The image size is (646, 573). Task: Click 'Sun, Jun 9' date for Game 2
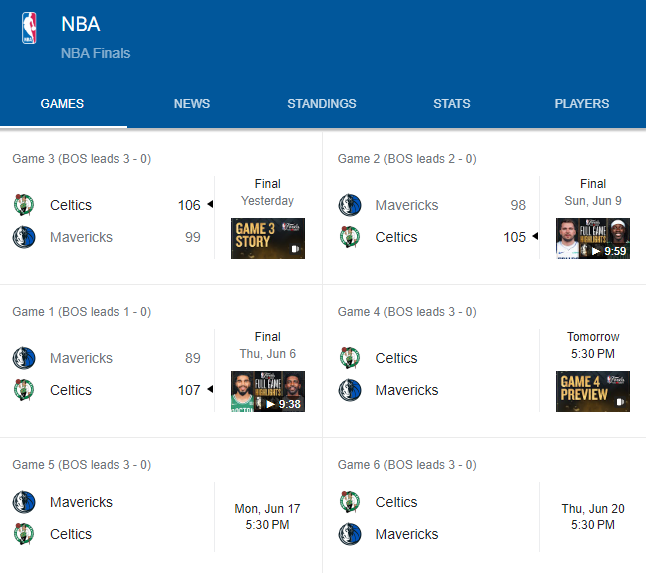tap(593, 201)
